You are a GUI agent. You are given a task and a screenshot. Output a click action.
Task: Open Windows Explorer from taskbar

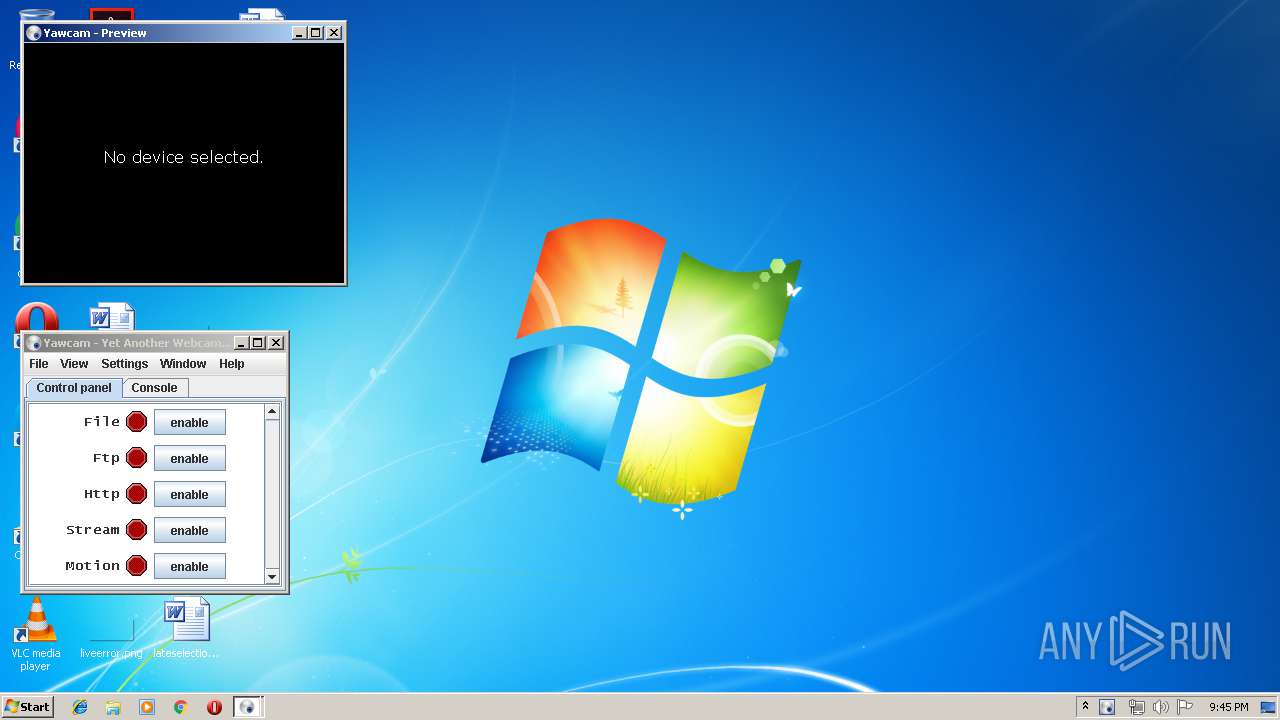tap(113, 707)
